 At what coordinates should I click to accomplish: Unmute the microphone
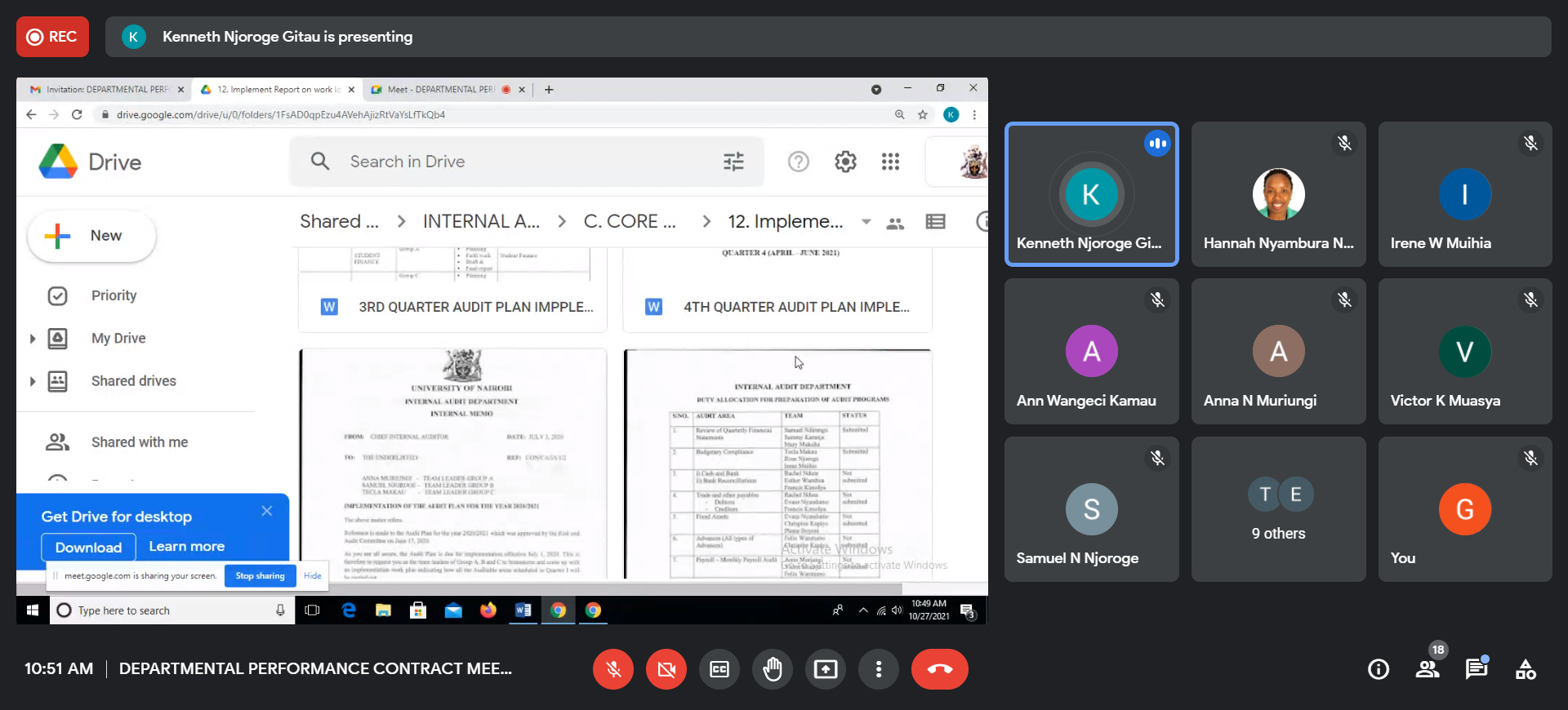[x=613, y=669]
